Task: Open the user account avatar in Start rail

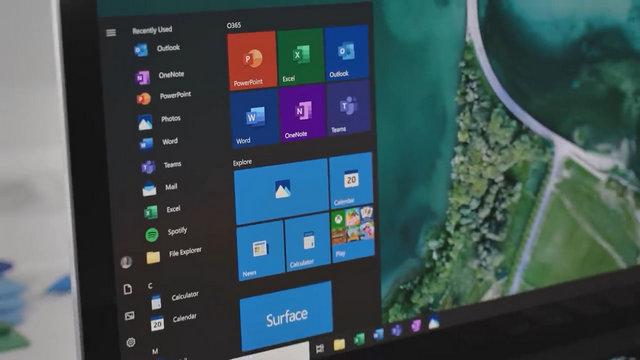Action: 126,262
